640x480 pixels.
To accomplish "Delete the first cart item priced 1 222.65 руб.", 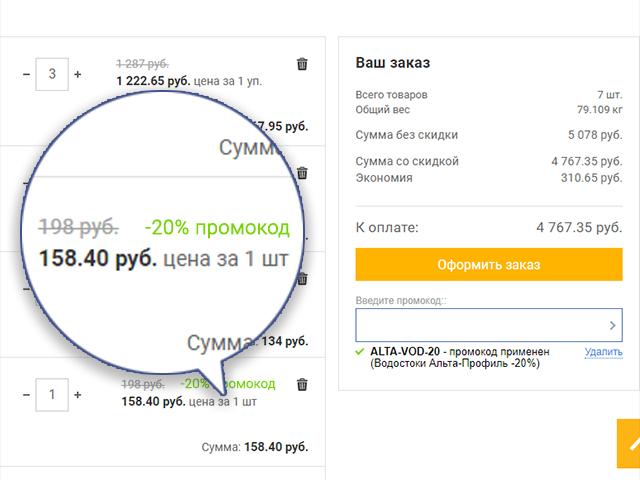I will [x=302, y=64].
